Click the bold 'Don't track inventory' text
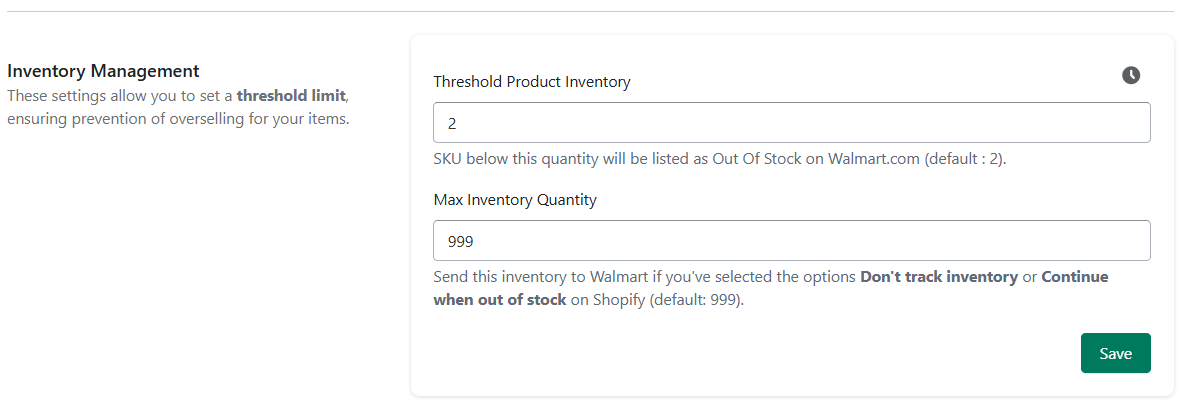Viewport: 1193px width, 406px height. point(939,277)
